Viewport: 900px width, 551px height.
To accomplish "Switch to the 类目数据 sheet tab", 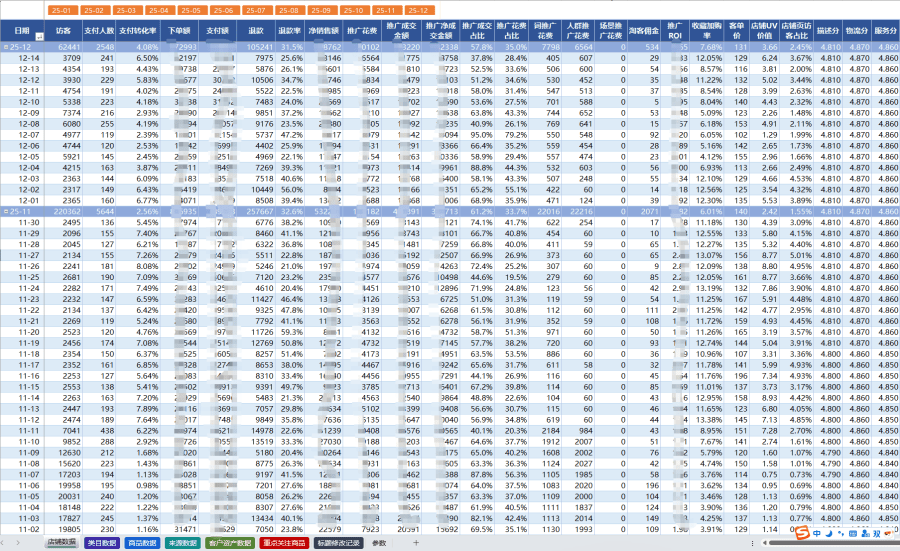I will point(102,543).
